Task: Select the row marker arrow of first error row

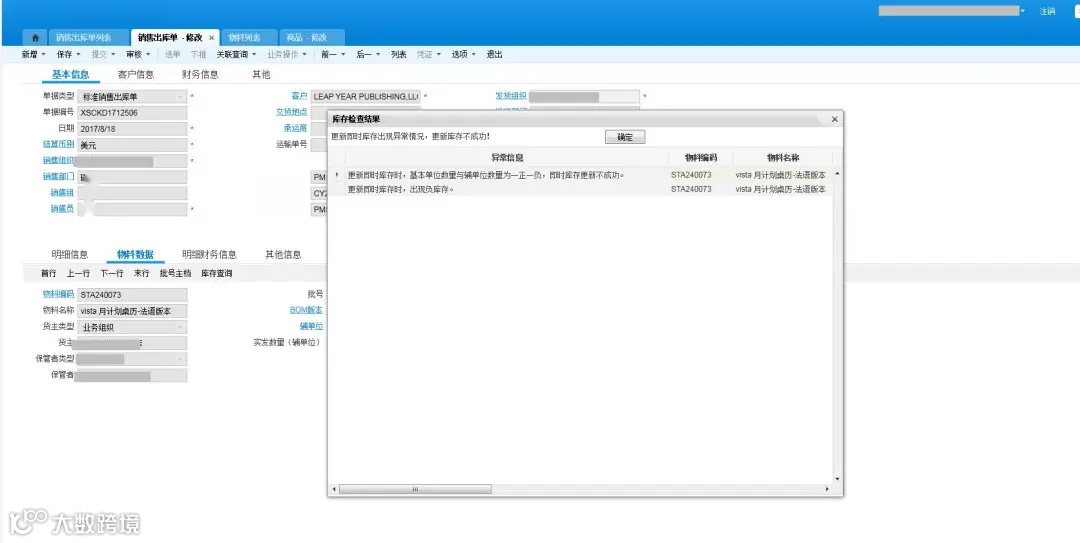Action: pos(337,175)
